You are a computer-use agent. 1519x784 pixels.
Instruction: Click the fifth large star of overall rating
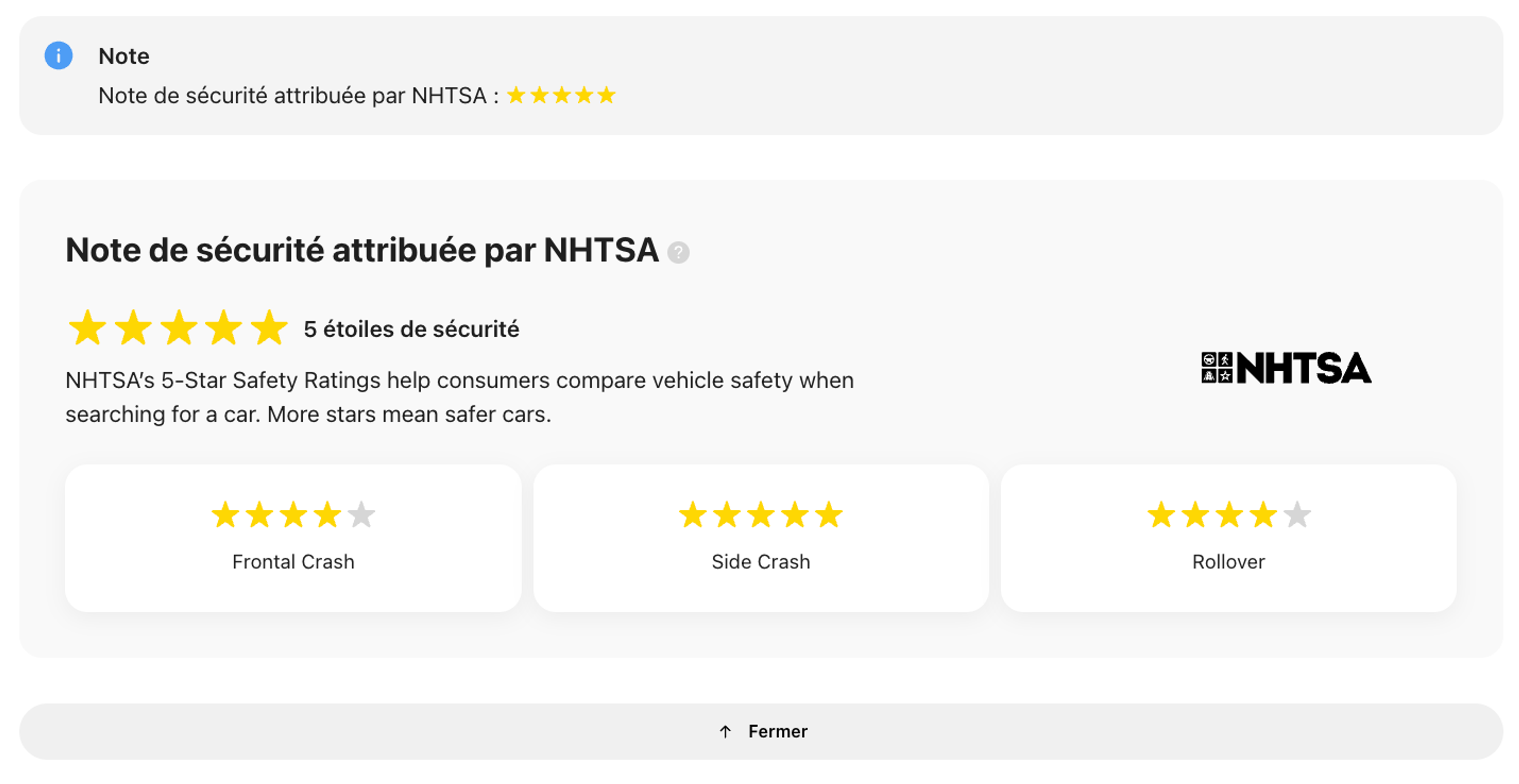269,328
